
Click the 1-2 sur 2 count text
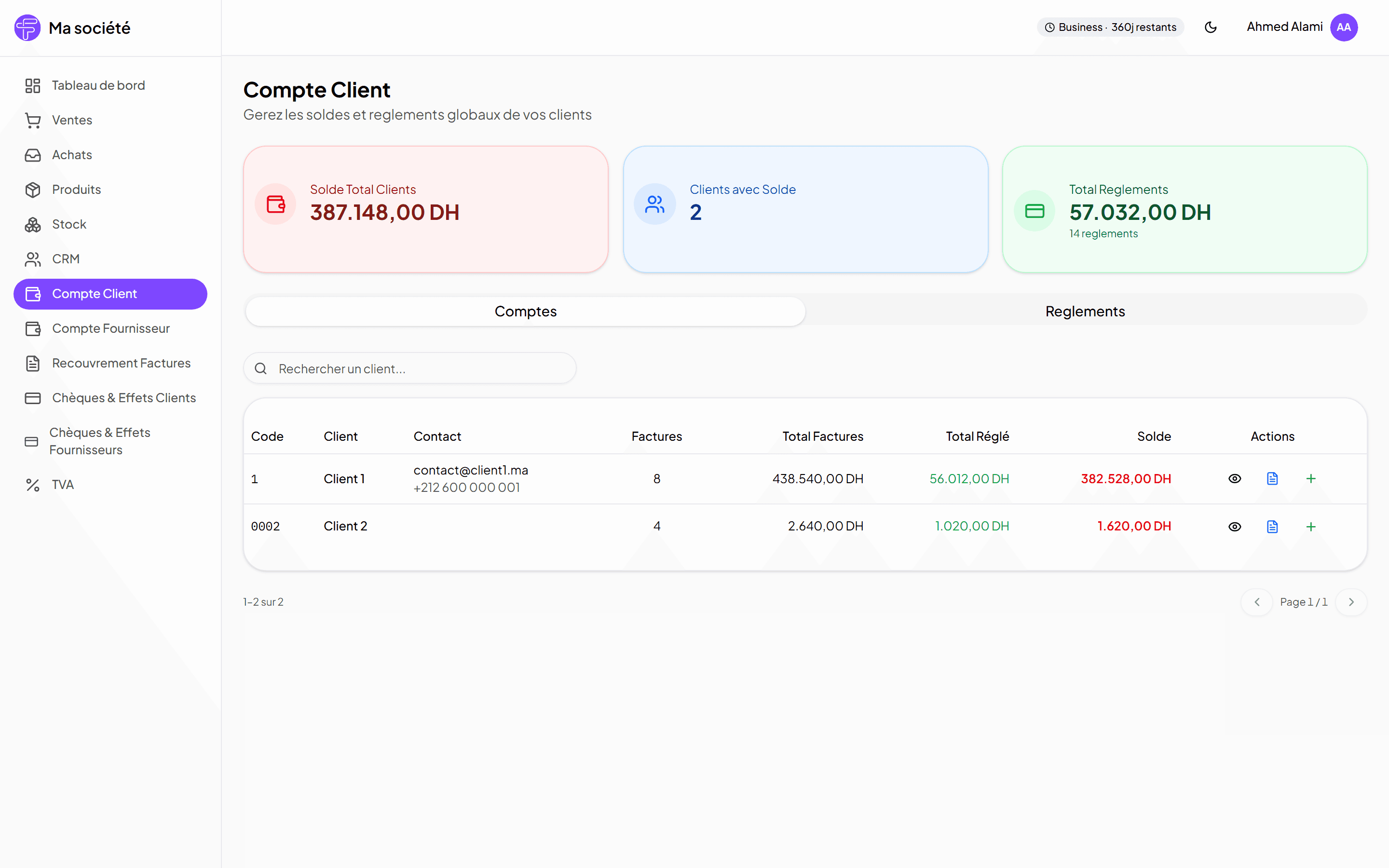tap(263, 602)
